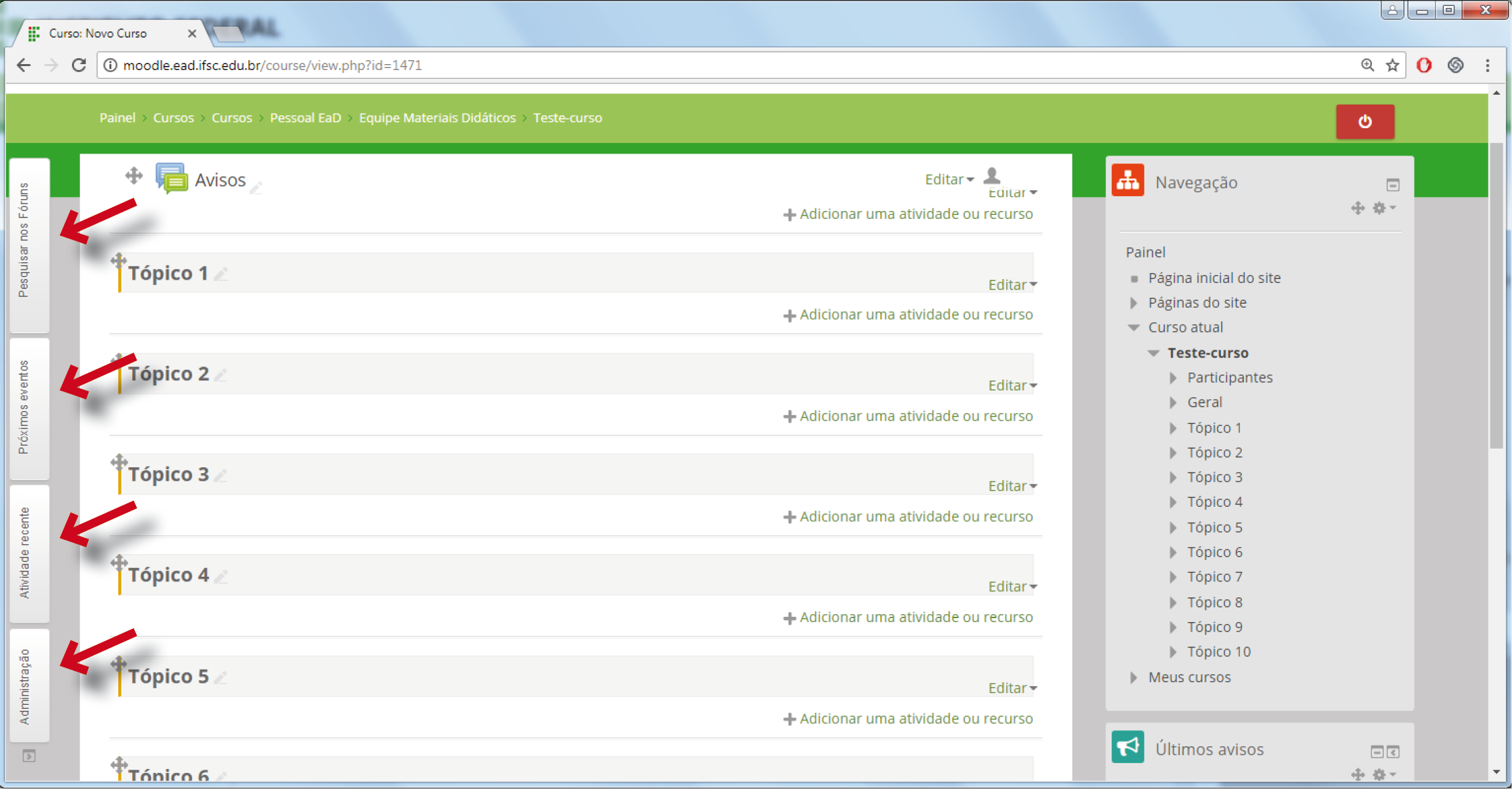Click the move icon beside Avisos
The height and width of the screenshot is (789, 1512).
134,176
